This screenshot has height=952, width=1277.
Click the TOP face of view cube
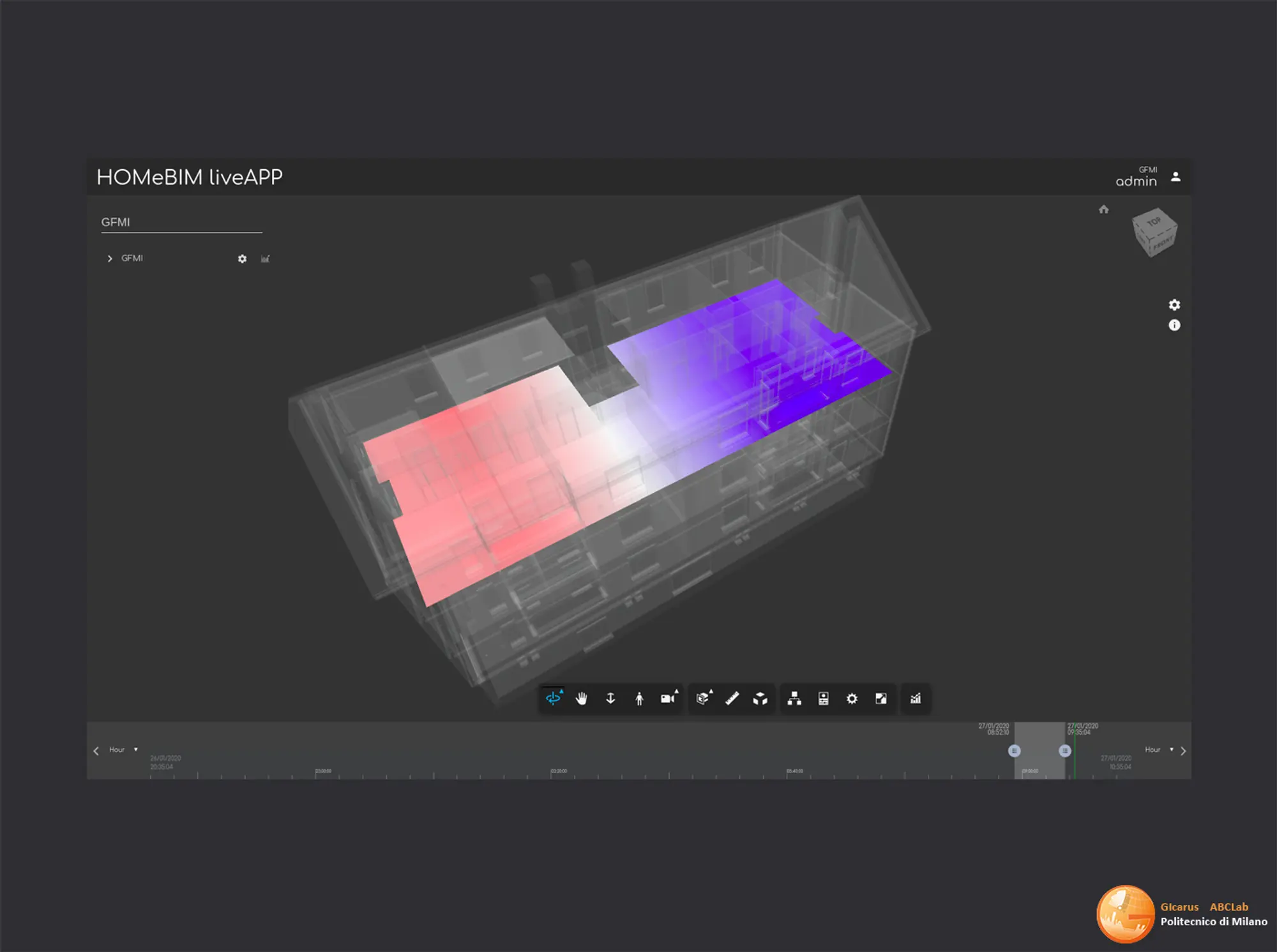(x=1153, y=222)
